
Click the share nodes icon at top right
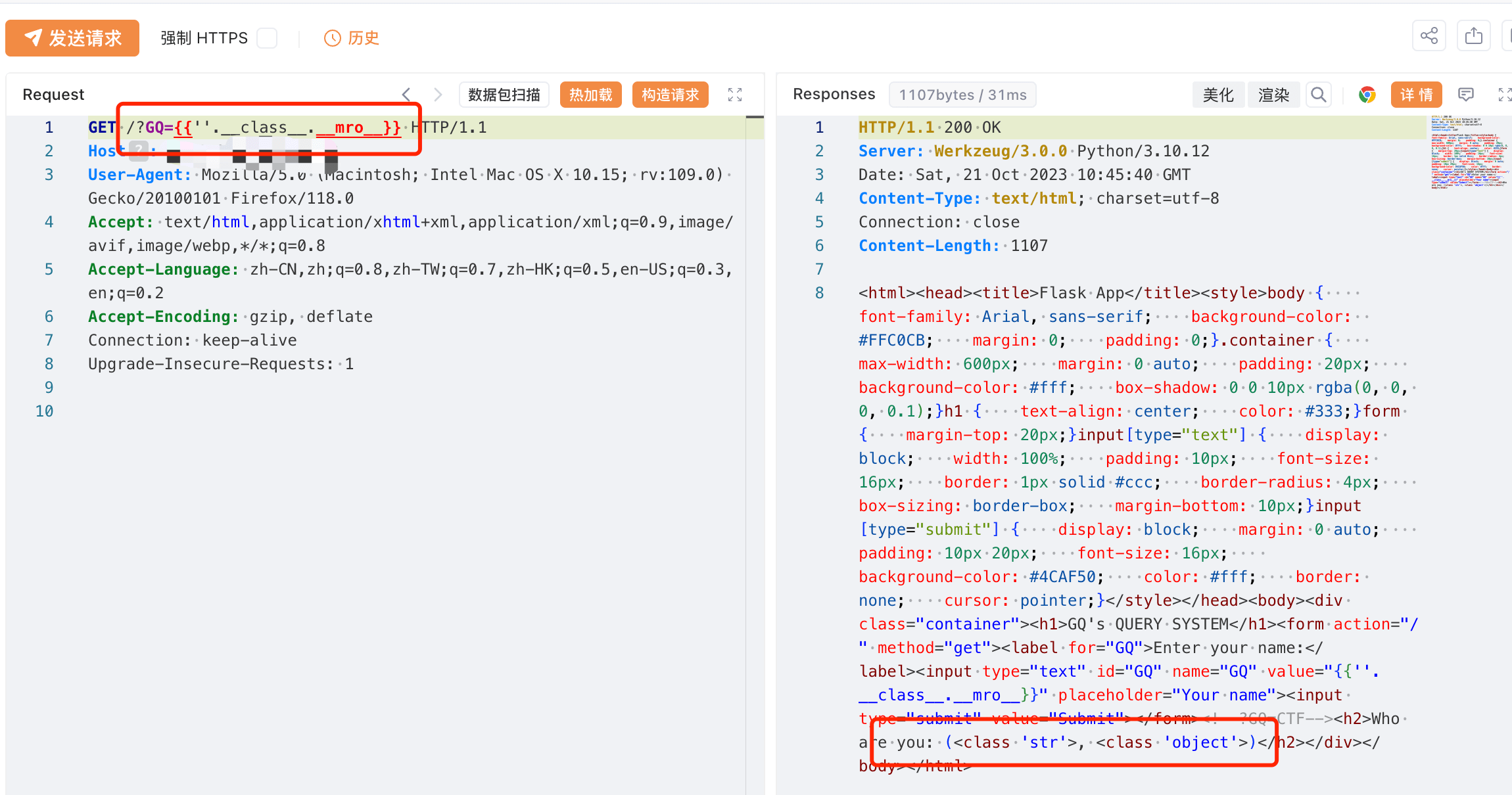click(1429, 35)
